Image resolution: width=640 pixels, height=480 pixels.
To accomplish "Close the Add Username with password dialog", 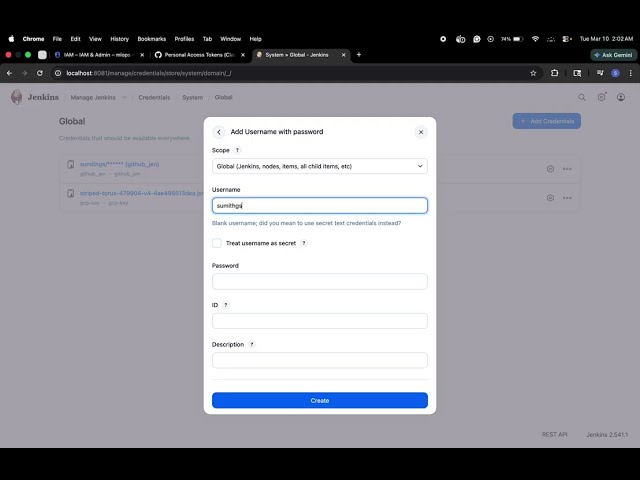I will pos(421,132).
